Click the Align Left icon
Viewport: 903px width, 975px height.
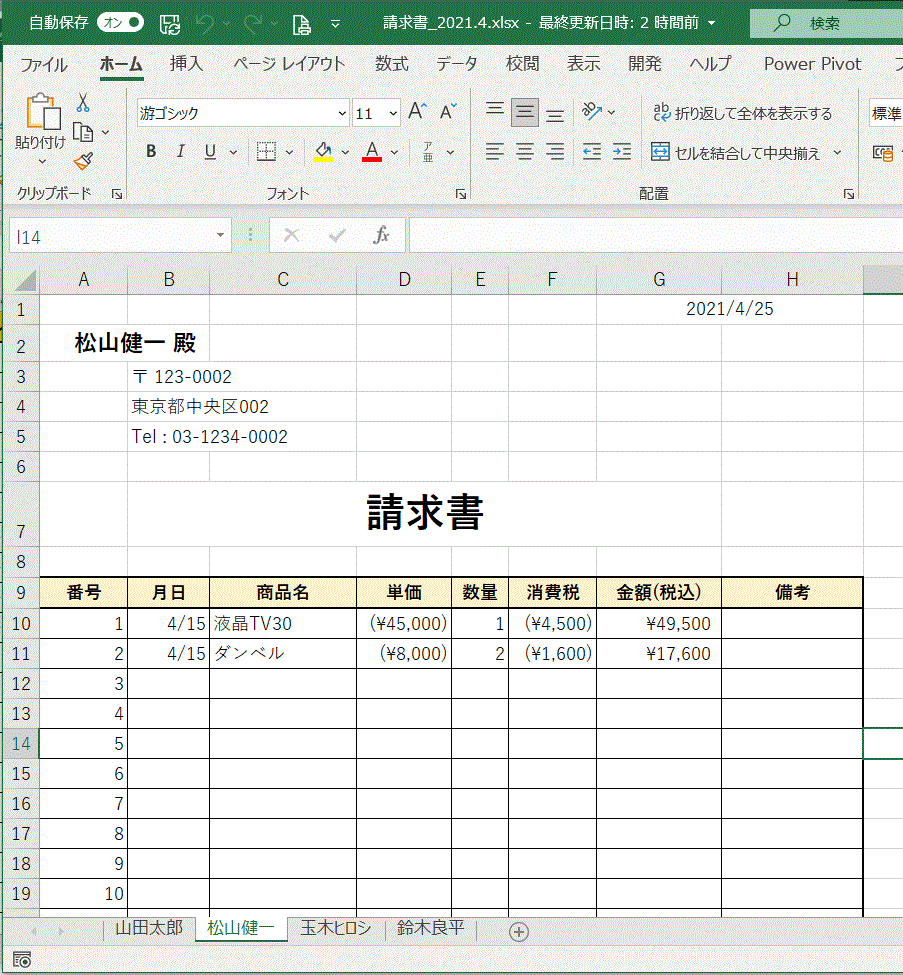(x=495, y=152)
